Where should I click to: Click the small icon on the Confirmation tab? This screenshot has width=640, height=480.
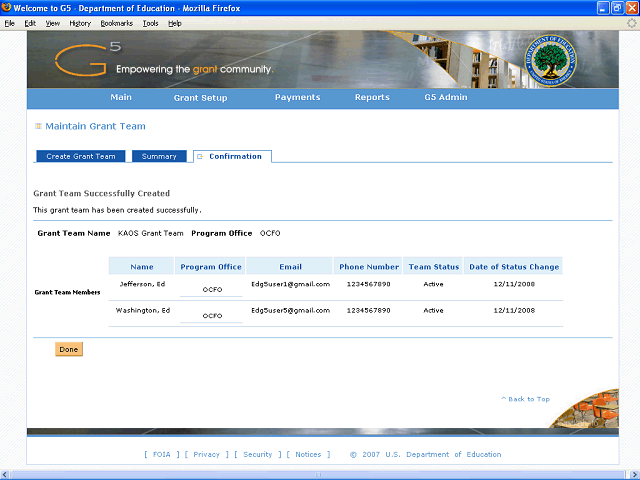200,157
